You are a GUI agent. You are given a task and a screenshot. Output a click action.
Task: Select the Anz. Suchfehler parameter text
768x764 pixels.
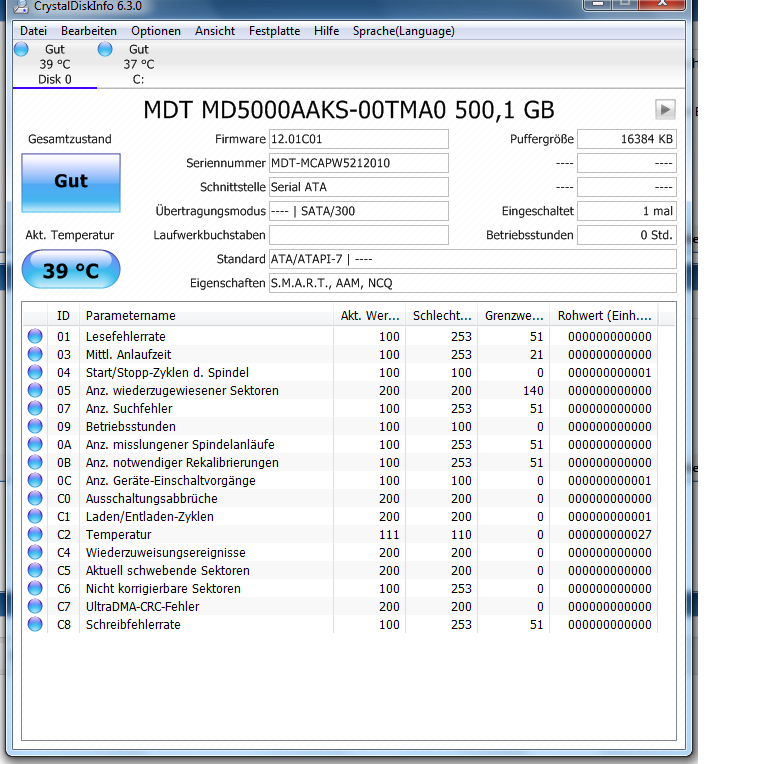pos(129,408)
